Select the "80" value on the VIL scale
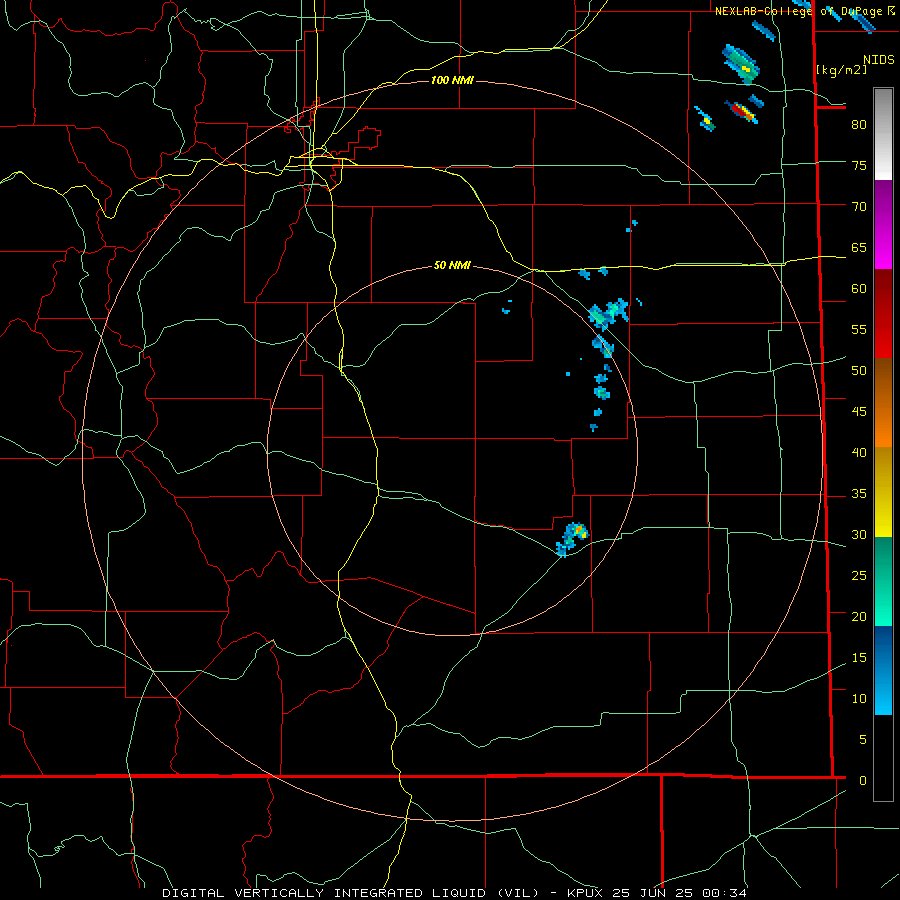This screenshot has width=900, height=900. coord(859,125)
